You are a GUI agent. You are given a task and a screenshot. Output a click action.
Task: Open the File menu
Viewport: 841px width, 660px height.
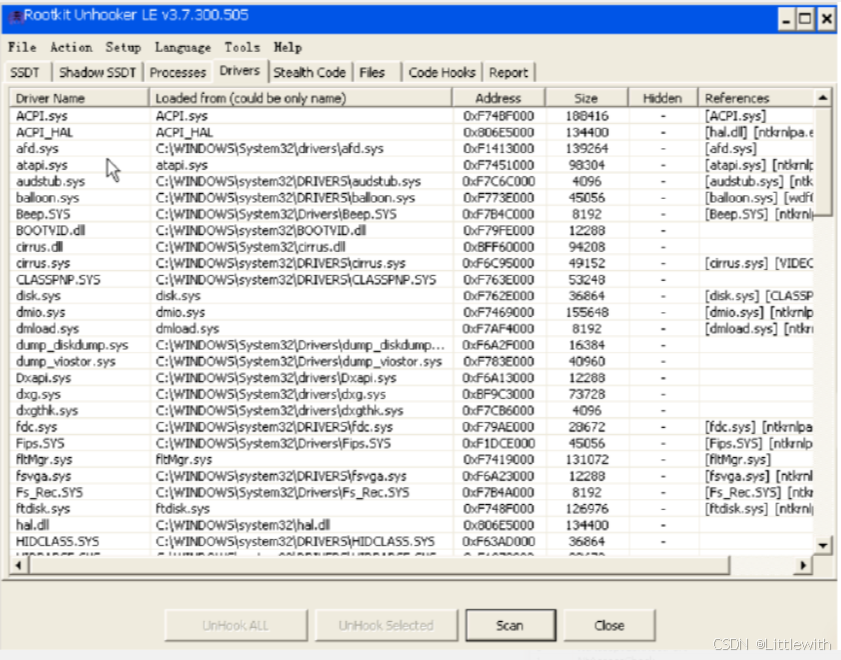(22, 47)
